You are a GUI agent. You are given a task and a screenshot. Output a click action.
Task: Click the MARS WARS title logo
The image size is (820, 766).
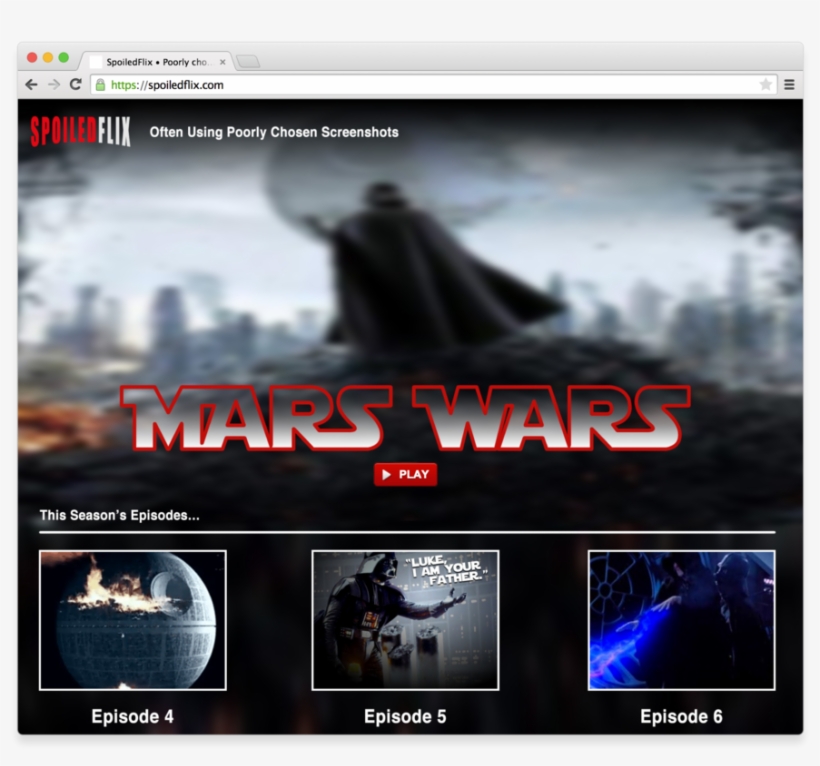(x=405, y=418)
